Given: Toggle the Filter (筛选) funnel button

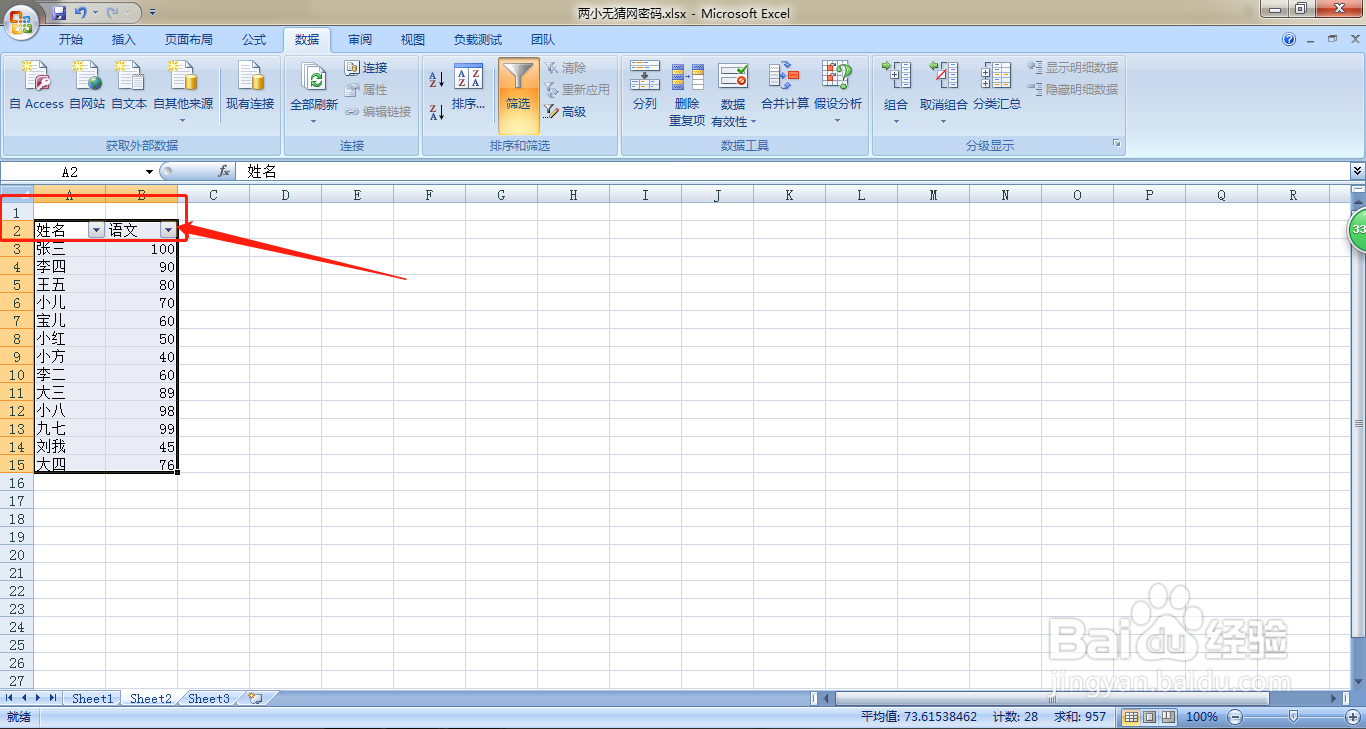Looking at the screenshot, I should [x=518, y=95].
